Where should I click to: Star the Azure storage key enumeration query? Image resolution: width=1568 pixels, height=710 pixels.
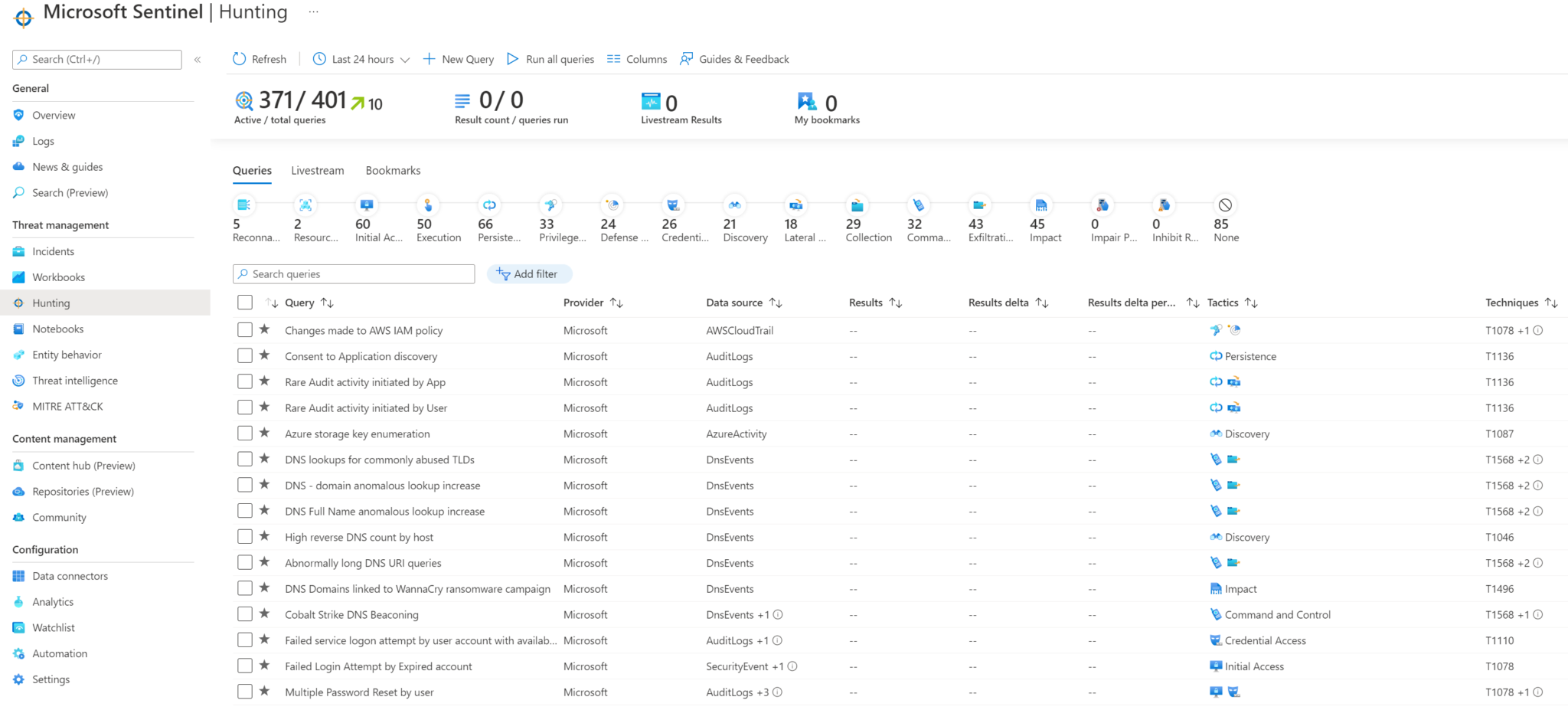click(265, 433)
